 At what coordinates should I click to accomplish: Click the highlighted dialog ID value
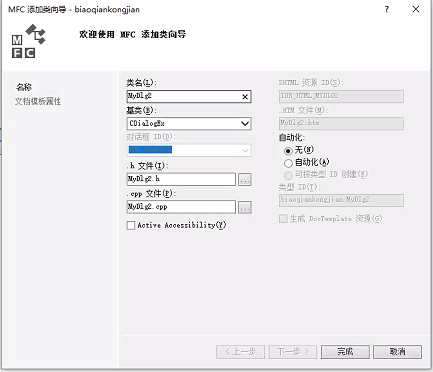[150, 150]
